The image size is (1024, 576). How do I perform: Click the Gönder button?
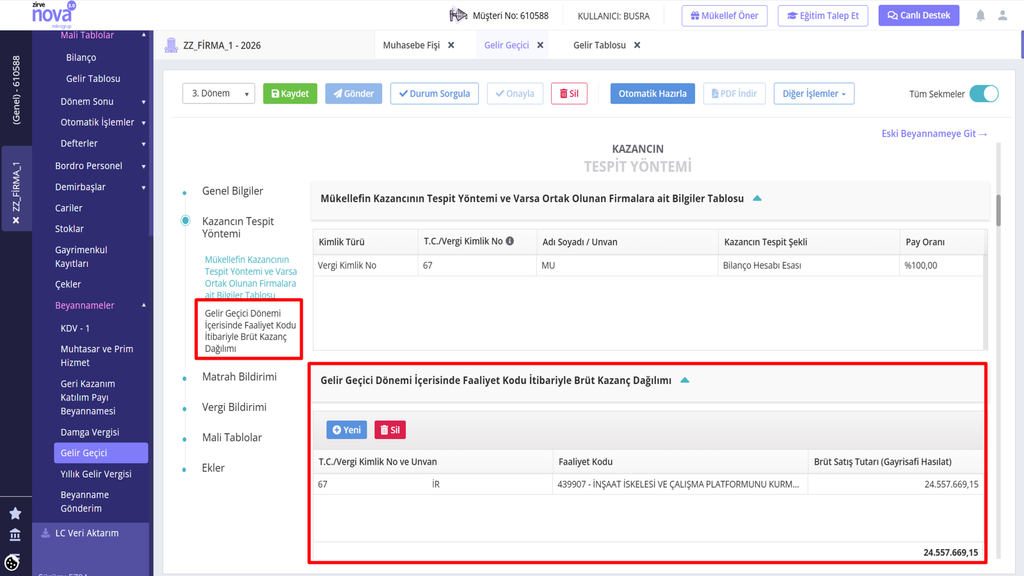coord(353,93)
